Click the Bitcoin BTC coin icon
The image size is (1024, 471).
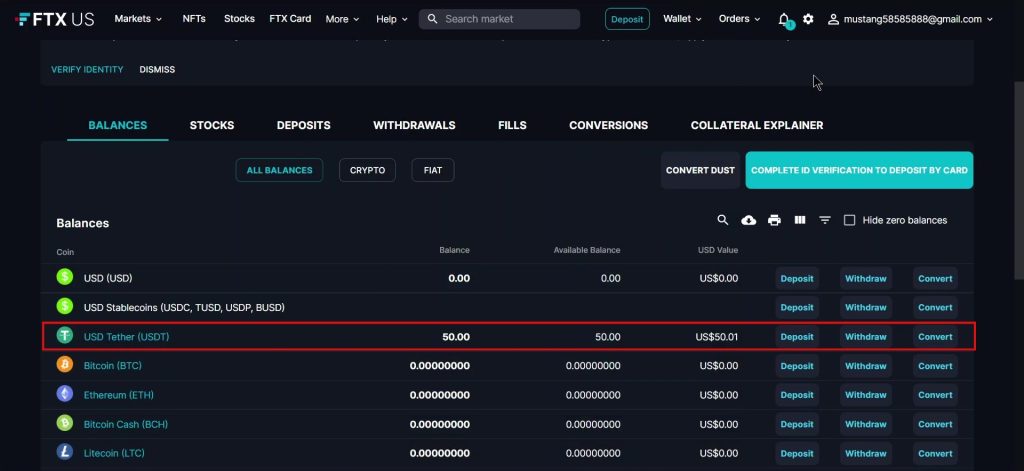[x=65, y=365]
